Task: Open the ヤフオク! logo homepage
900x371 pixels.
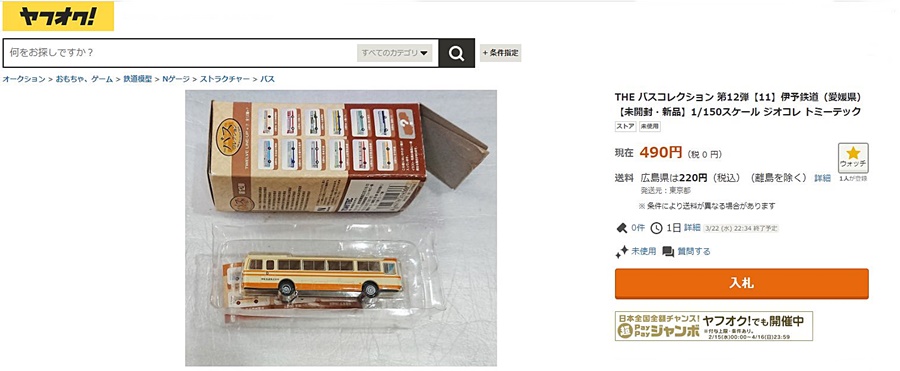Action: (x=58, y=17)
